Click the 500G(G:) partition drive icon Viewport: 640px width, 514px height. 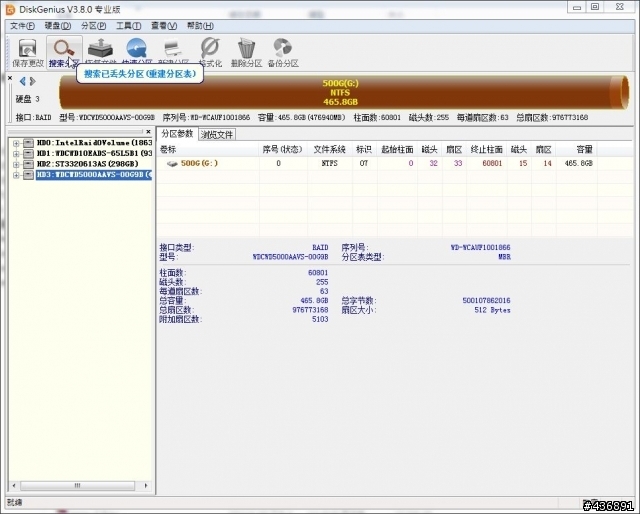point(172,164)
